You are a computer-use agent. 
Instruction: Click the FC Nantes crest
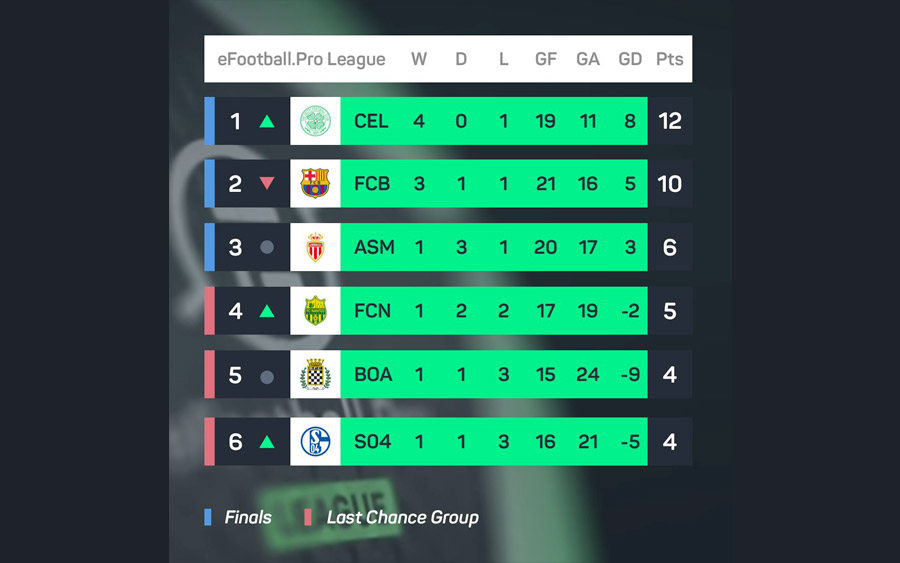[315, 310]
